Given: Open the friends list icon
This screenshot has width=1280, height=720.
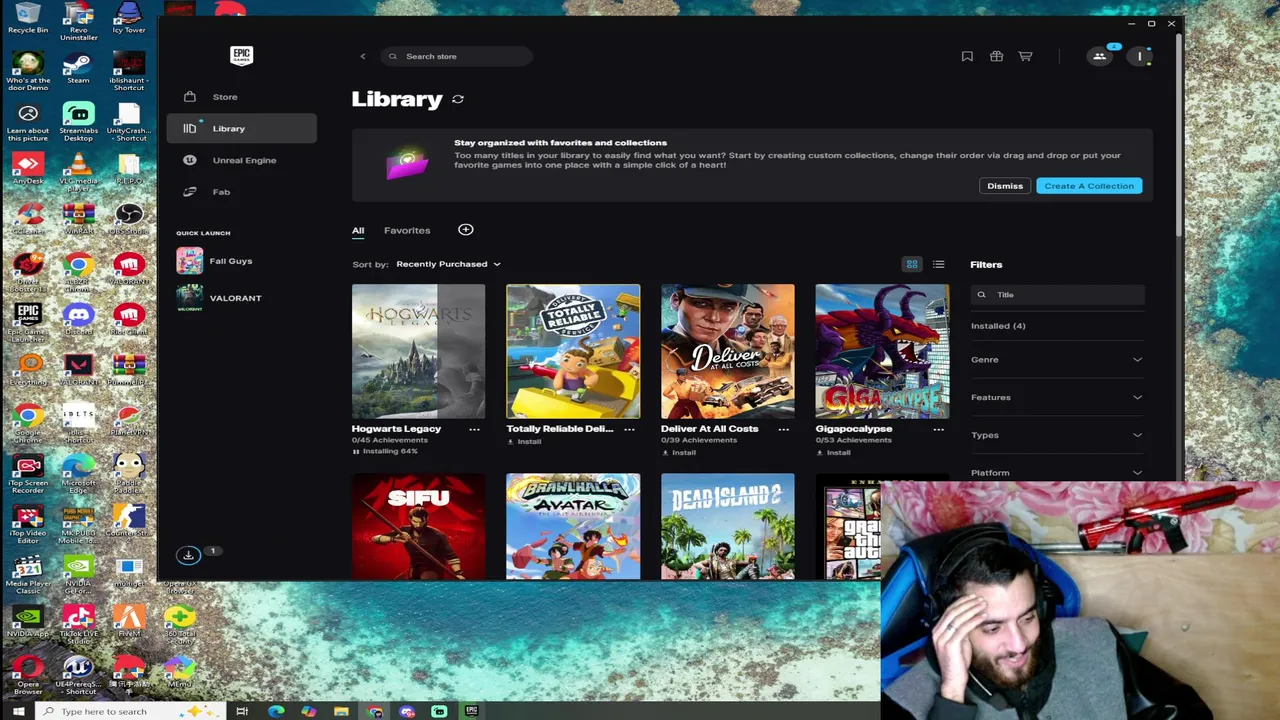Looking at the screenshot, I should click(x=1099, y=56).
